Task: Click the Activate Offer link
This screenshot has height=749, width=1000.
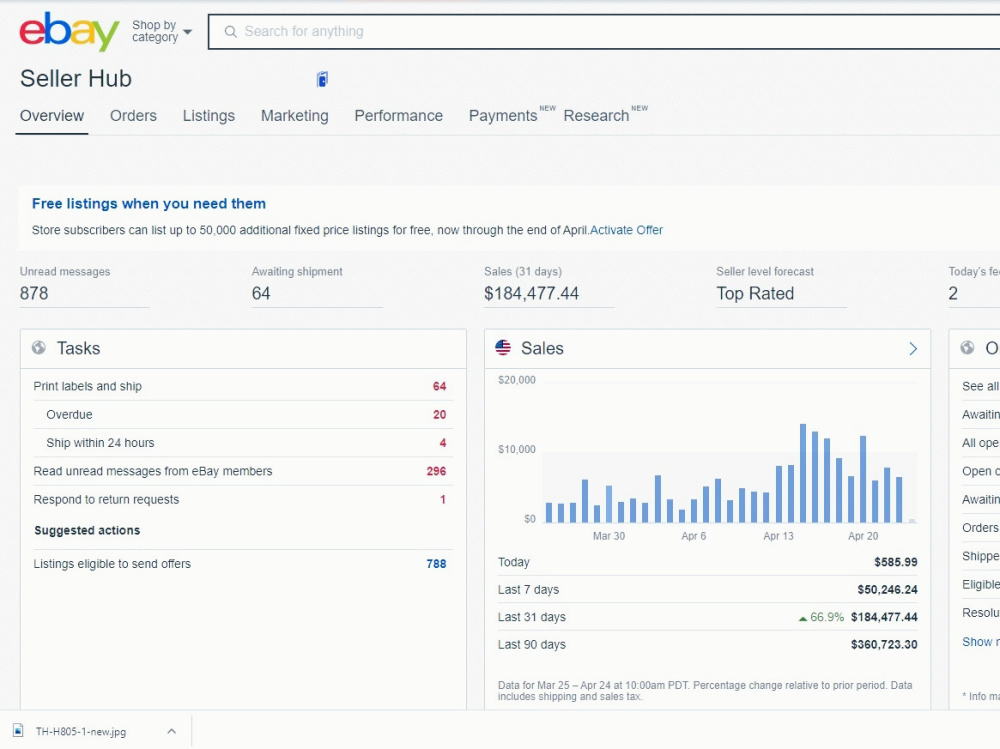Action: (x=626, y=230)
